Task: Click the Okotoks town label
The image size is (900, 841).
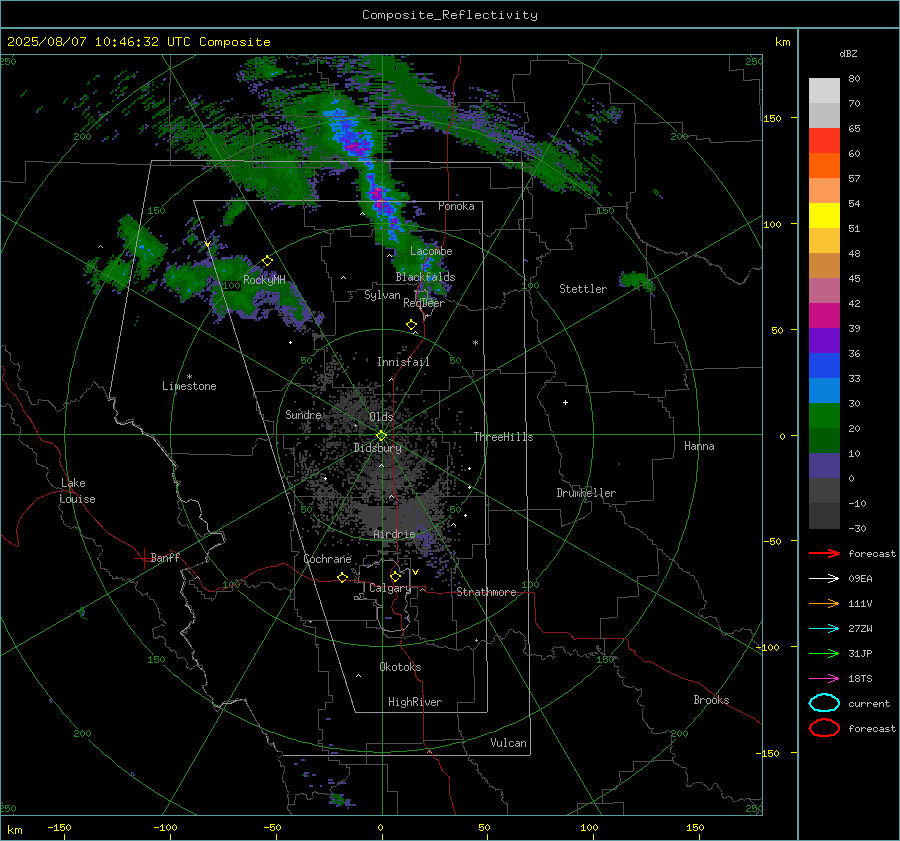Action: [x=400, y=667]
